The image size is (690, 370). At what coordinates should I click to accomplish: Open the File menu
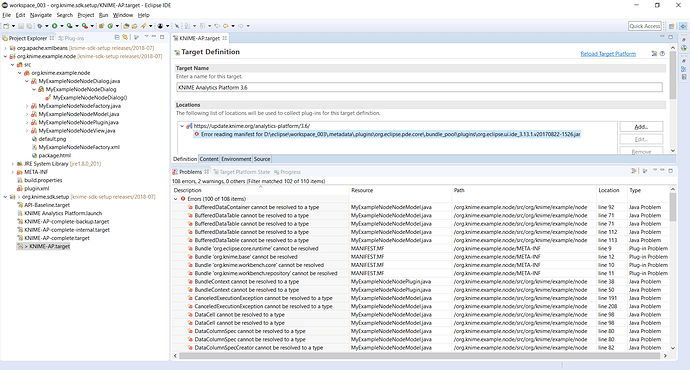[x=7, y=15]
